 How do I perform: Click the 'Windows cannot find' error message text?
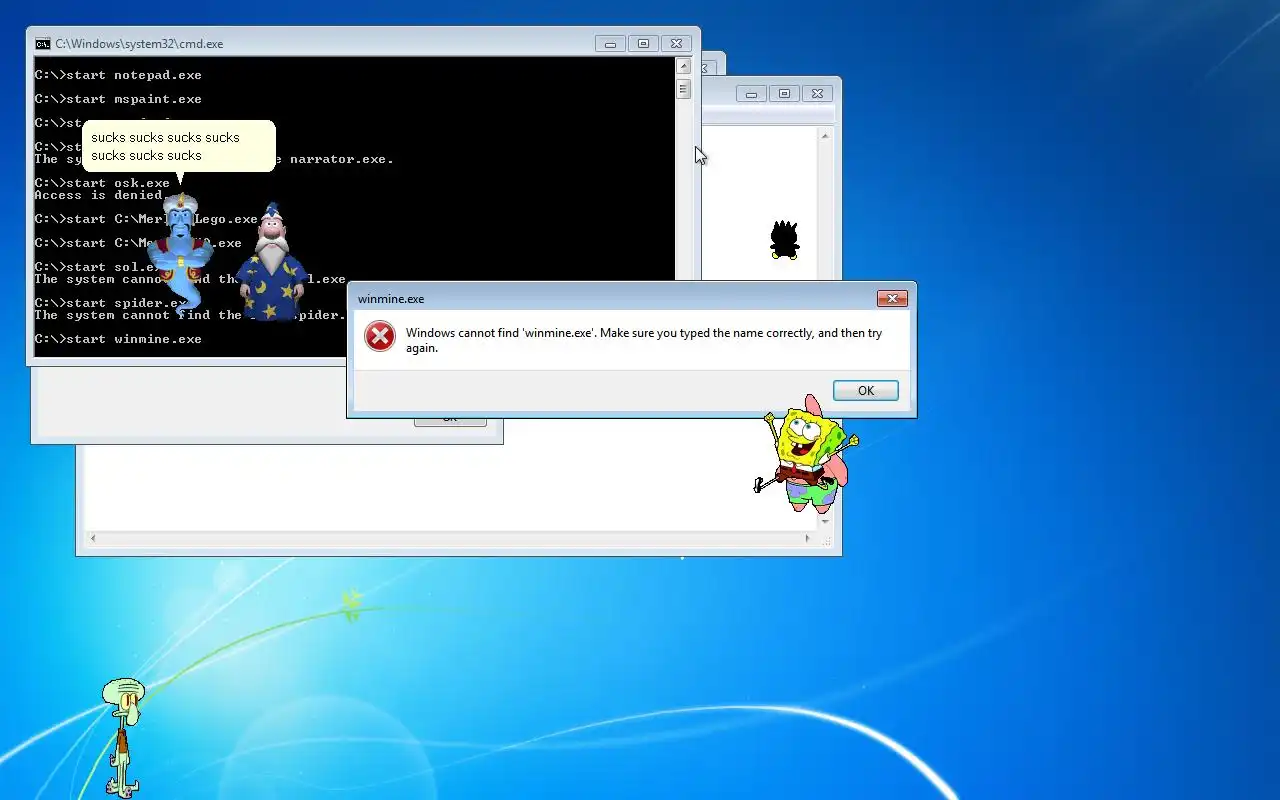point(644,340)
